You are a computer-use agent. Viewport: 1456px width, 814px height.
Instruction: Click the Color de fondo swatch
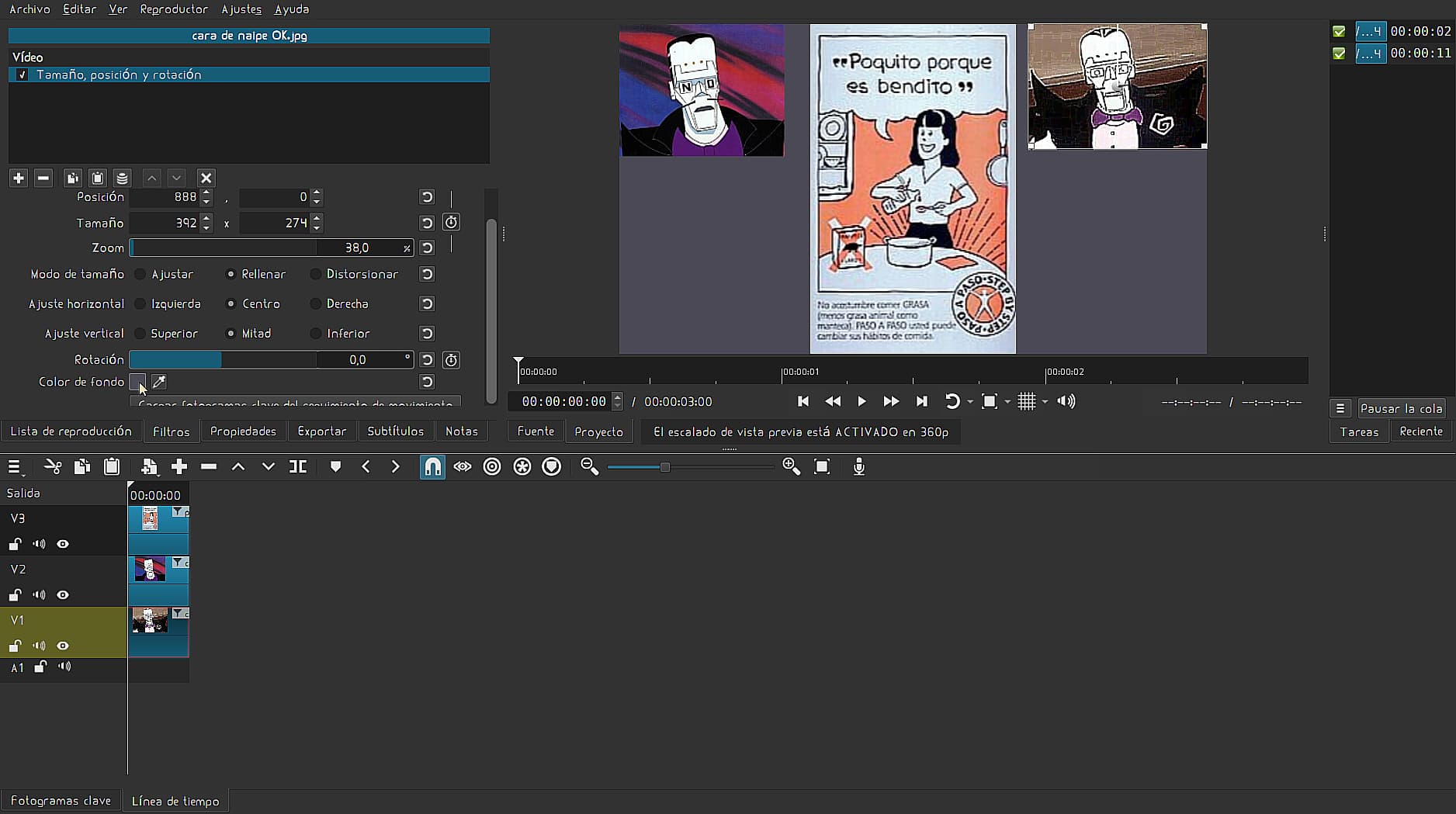(x=137, y=382)
